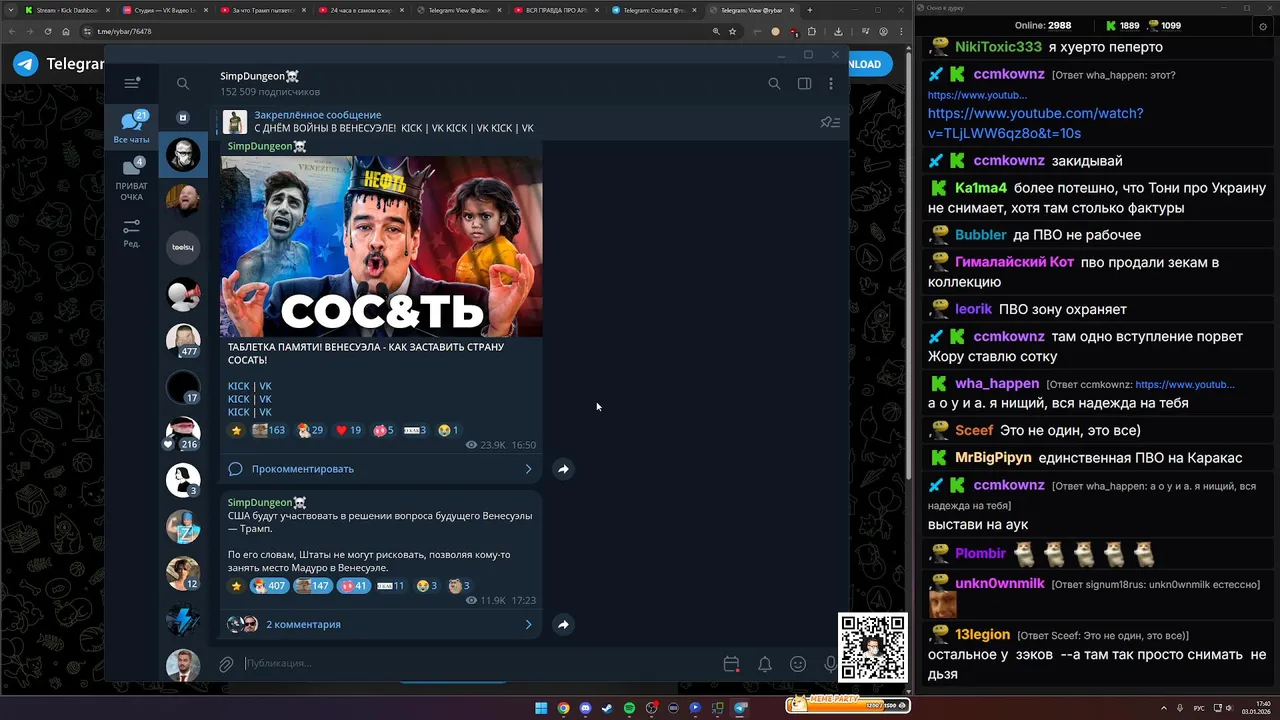This screenshot has width=1280, height=720.
Task: Open Ред. folder edit settings
Action: (131, 233)
